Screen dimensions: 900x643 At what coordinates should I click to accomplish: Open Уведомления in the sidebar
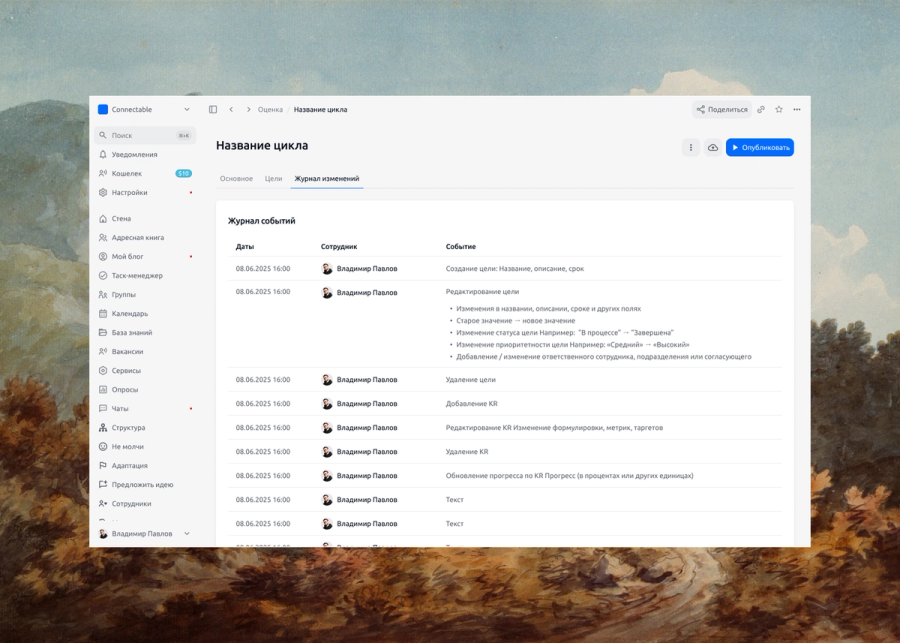(145, 154)
